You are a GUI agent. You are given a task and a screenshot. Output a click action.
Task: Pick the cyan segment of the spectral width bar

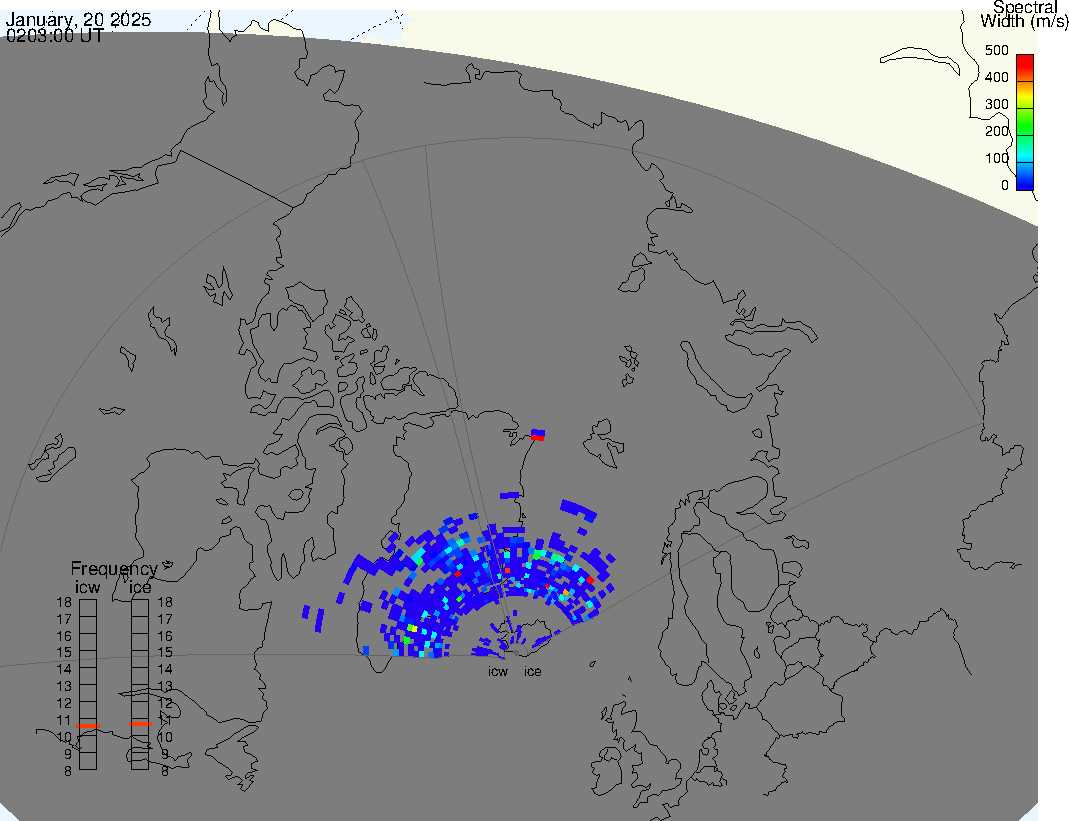tap(1025, 149)
